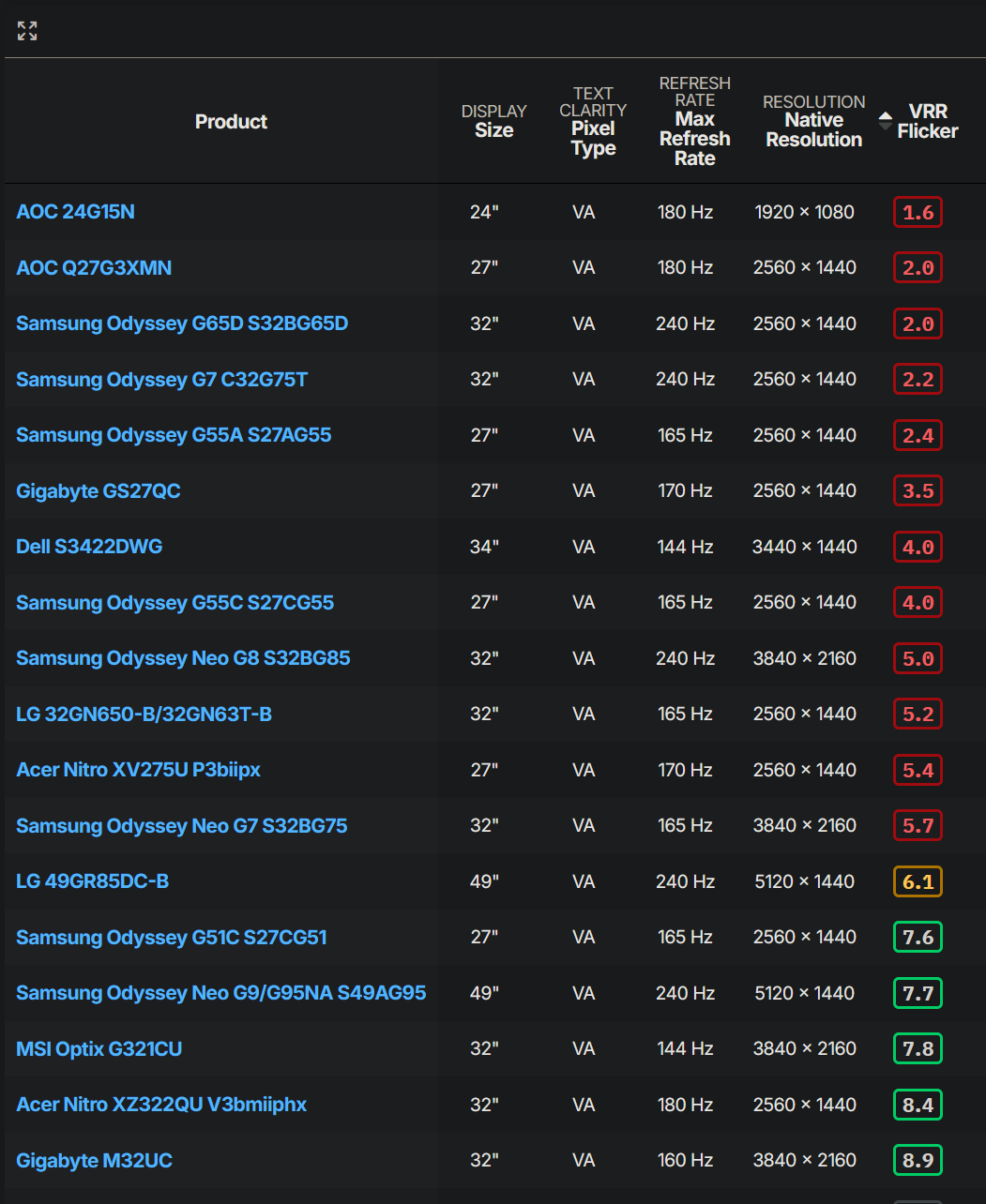
Task: Click the green 8.9 score badge
Action: point(918,1160)
